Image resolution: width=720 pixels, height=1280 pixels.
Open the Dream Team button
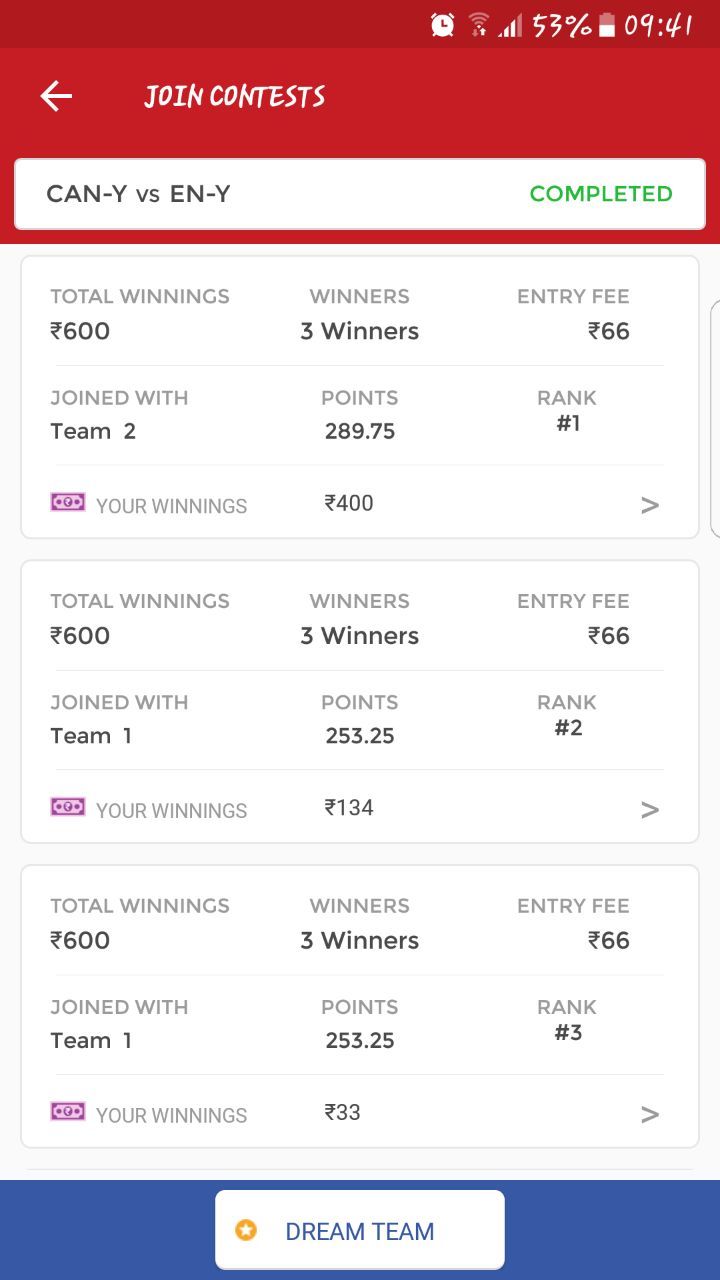point(360,1230)
